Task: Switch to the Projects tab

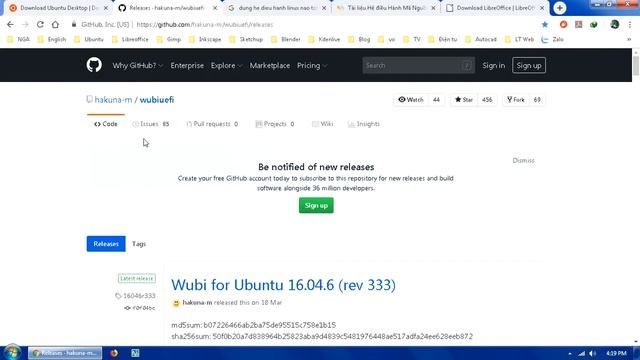Action: pos(275,124)
